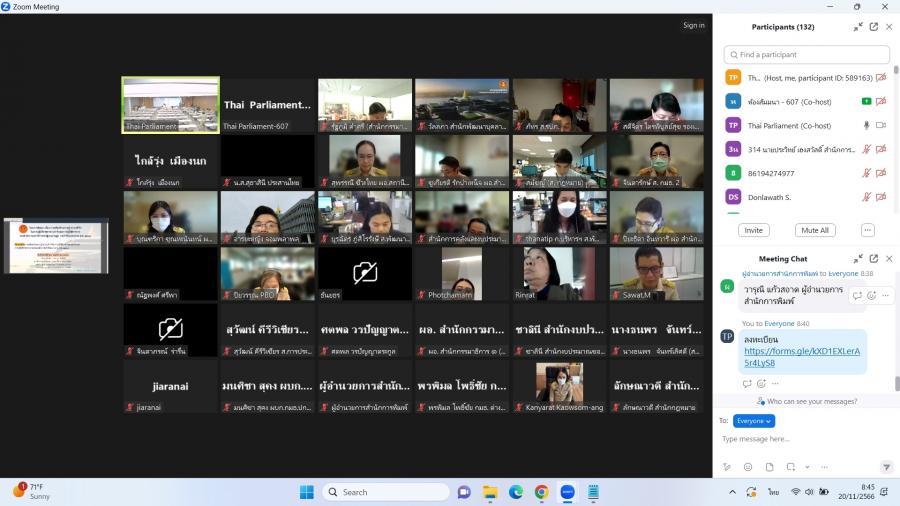
Task: Click the Meeting Chat scrollbar
Action: [x=896, y=384]
